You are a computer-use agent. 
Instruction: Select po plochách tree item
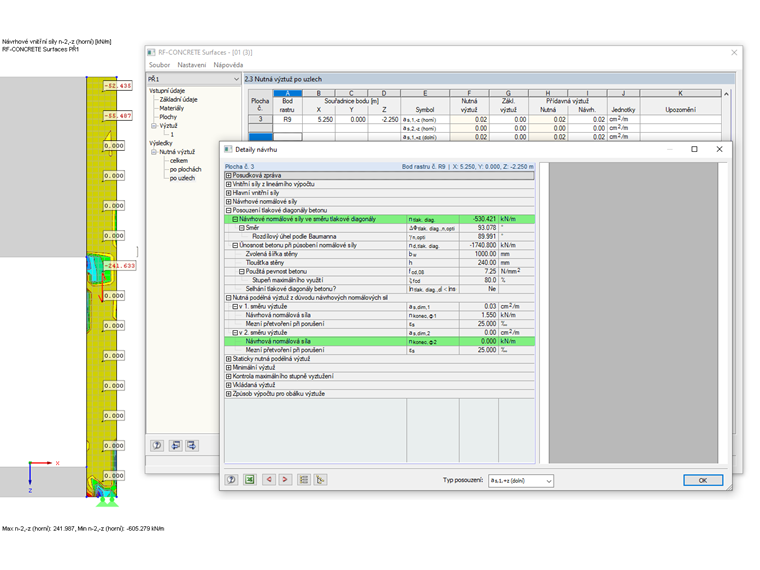185,169
